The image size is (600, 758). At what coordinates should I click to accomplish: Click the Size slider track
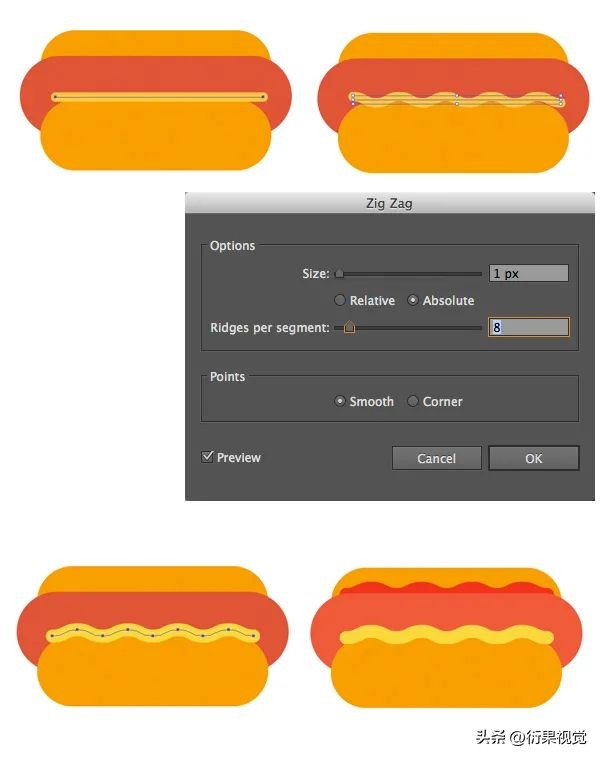pyautogui.click(x=409, y=274)
